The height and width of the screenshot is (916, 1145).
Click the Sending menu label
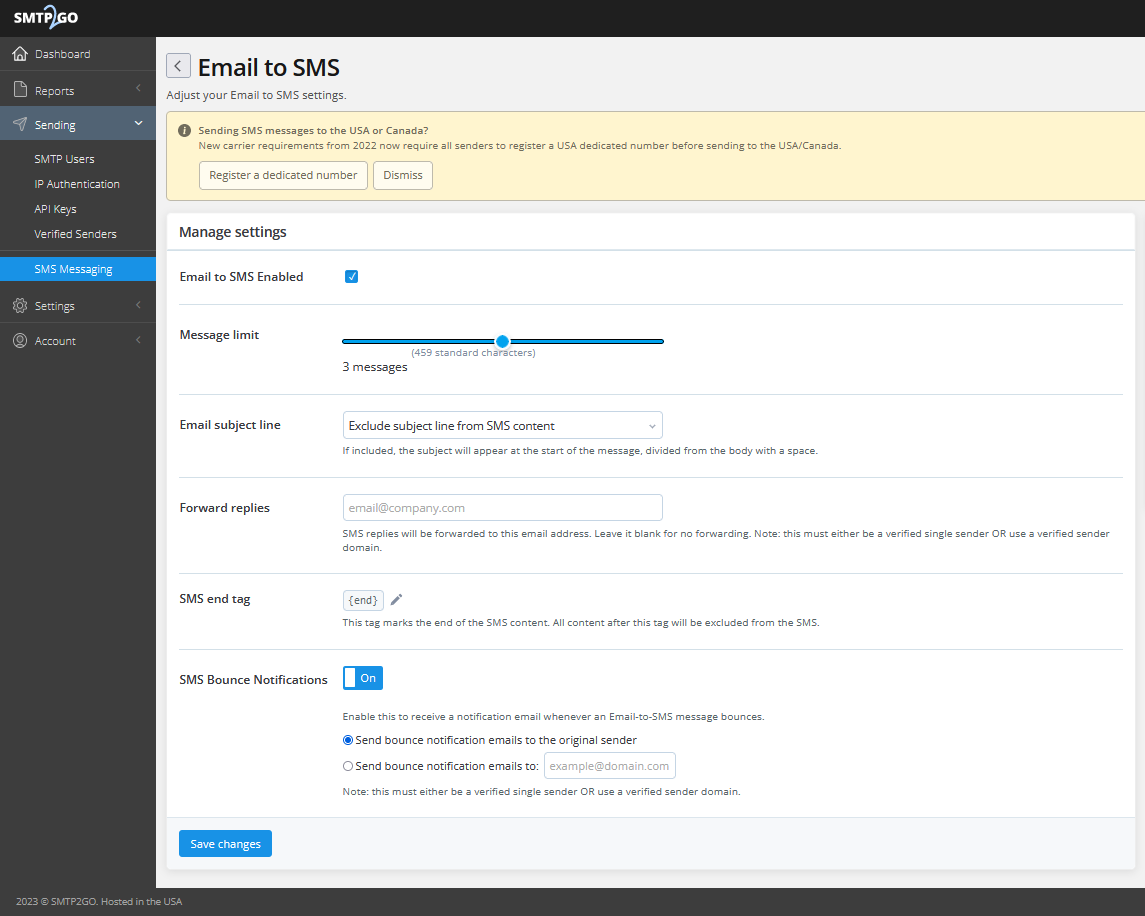coord(55,125)
